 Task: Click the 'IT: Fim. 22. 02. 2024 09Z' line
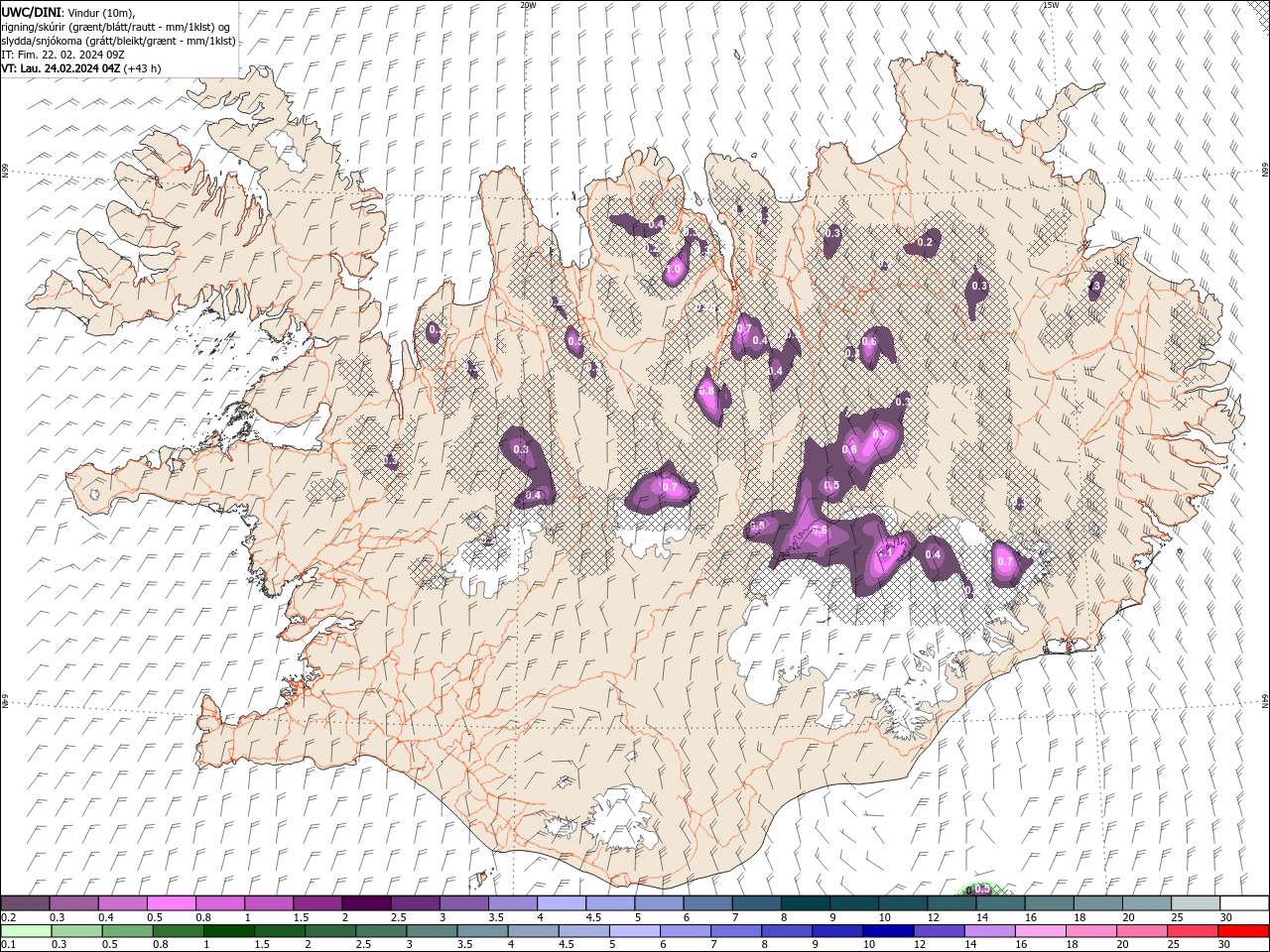(x=63, y=55)
